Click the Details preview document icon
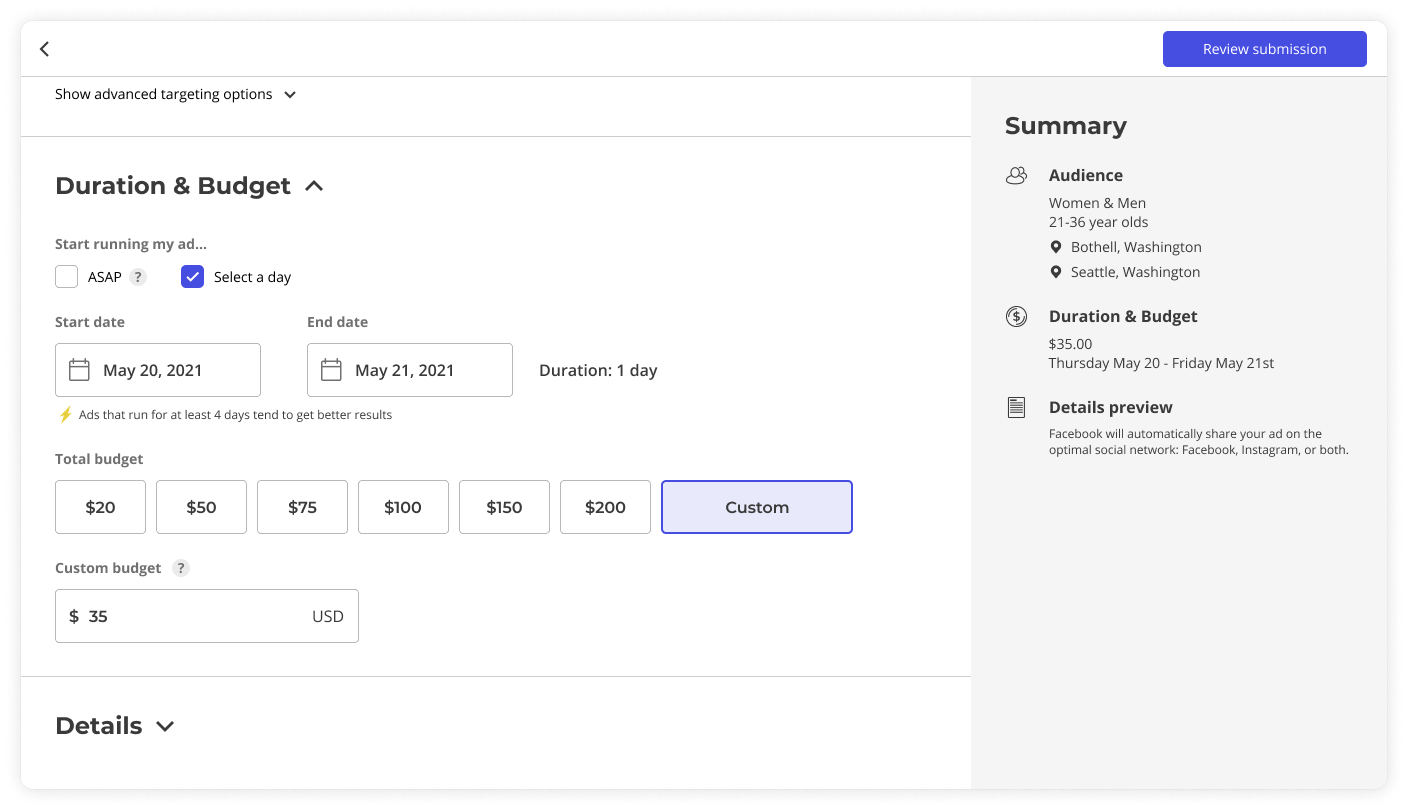1408x811 pixels. [x=1016, y=408]
